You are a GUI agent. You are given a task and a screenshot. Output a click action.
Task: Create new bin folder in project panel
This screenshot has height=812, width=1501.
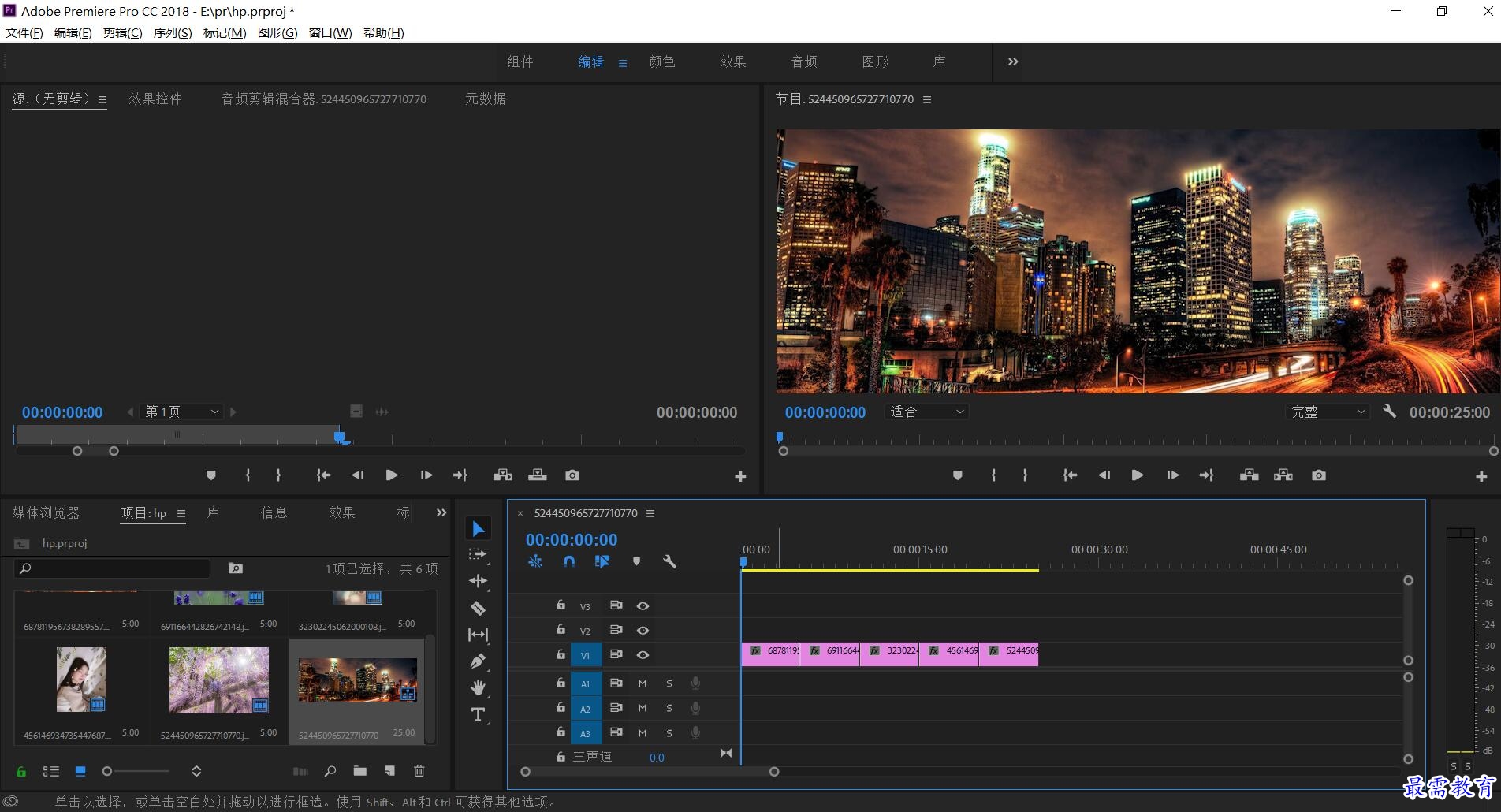[359, 771]
